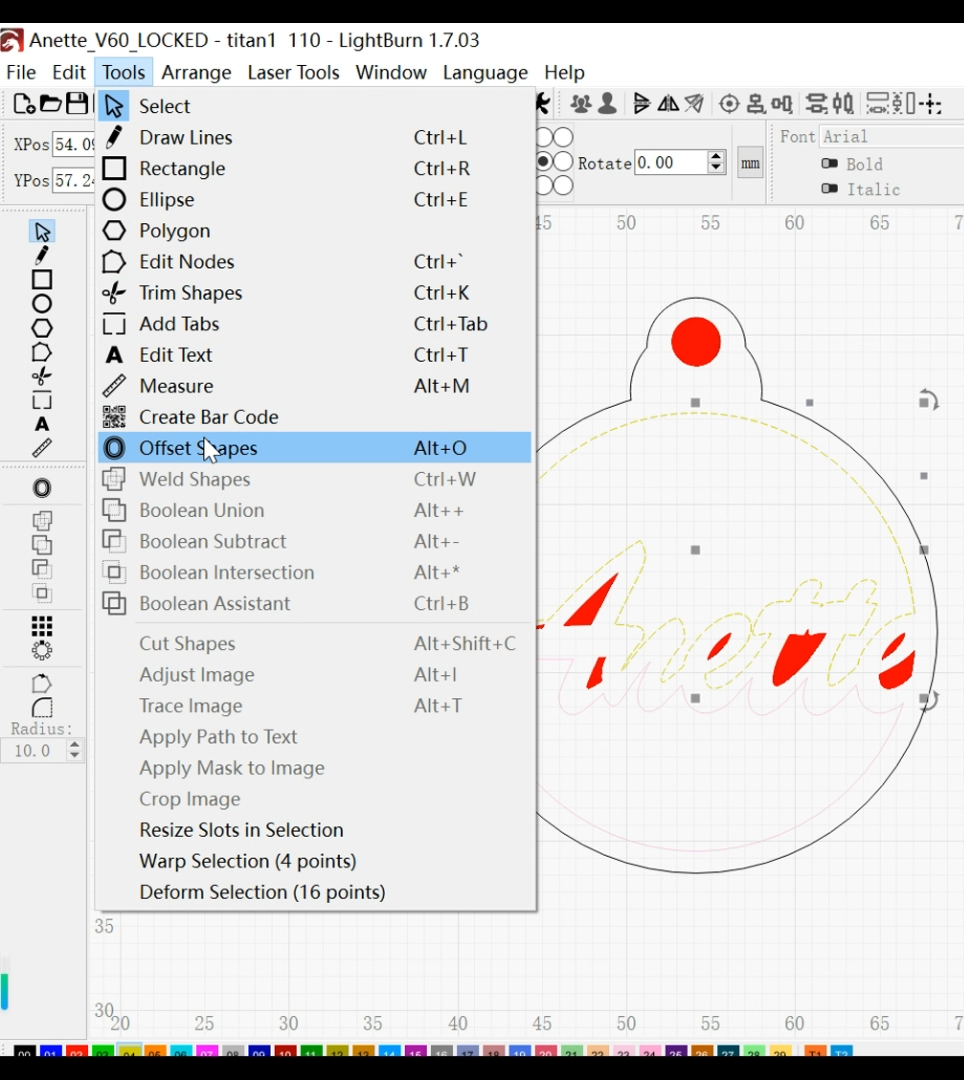Click the XPos input field
The width and height of the screenshot is (964, 1080).
[72, 145]
